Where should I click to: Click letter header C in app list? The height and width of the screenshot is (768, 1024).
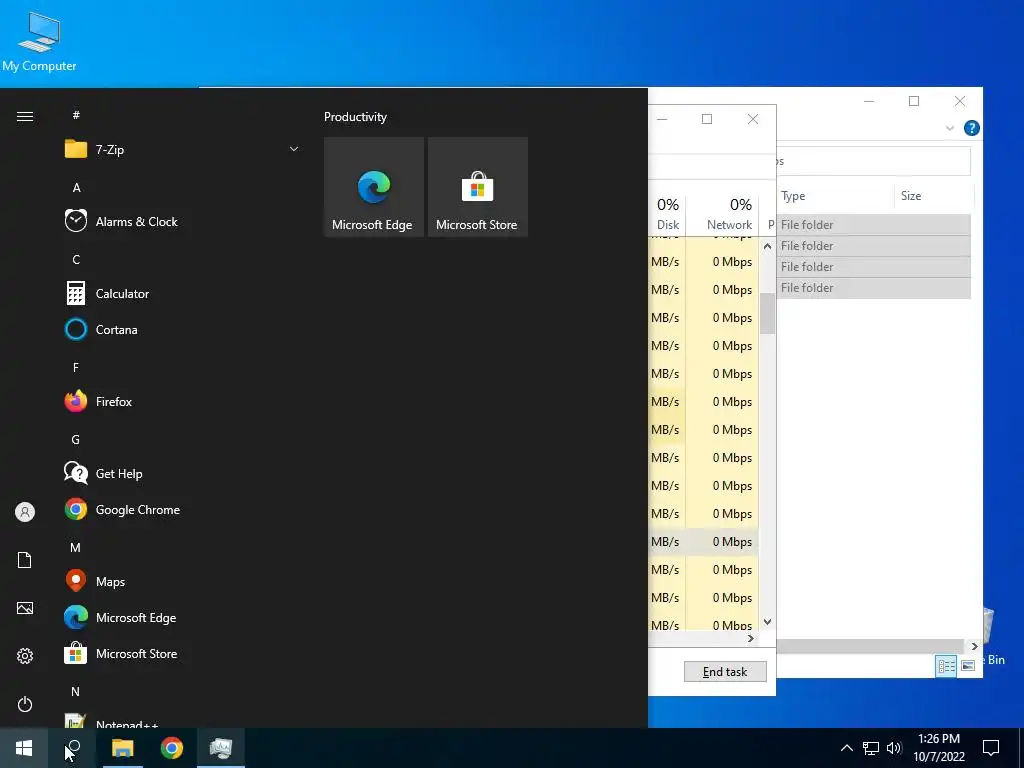pyautogui.click(x=76, y=260)
